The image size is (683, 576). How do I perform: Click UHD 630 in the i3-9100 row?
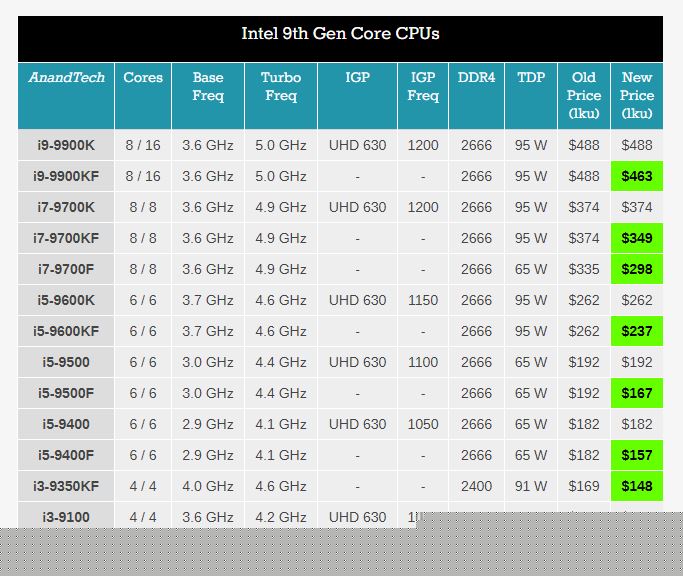pos(357,517)
